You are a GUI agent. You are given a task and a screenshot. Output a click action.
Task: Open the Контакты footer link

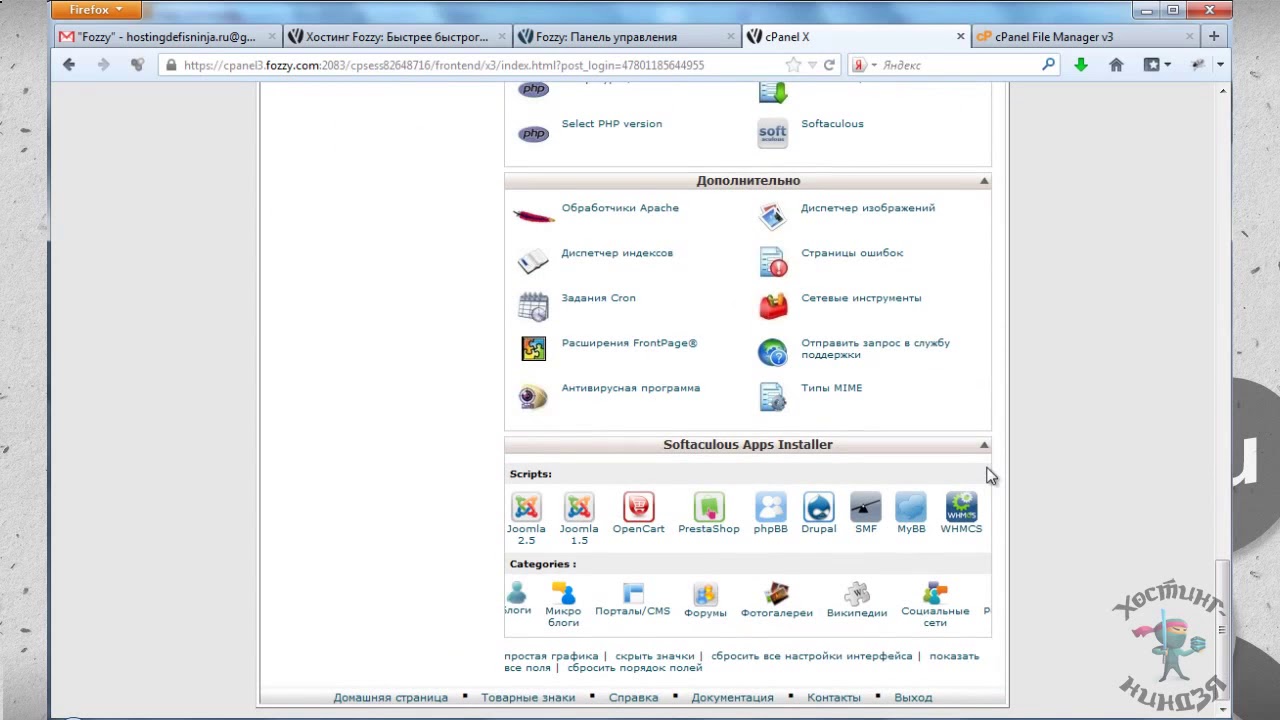tap(834, 698)
